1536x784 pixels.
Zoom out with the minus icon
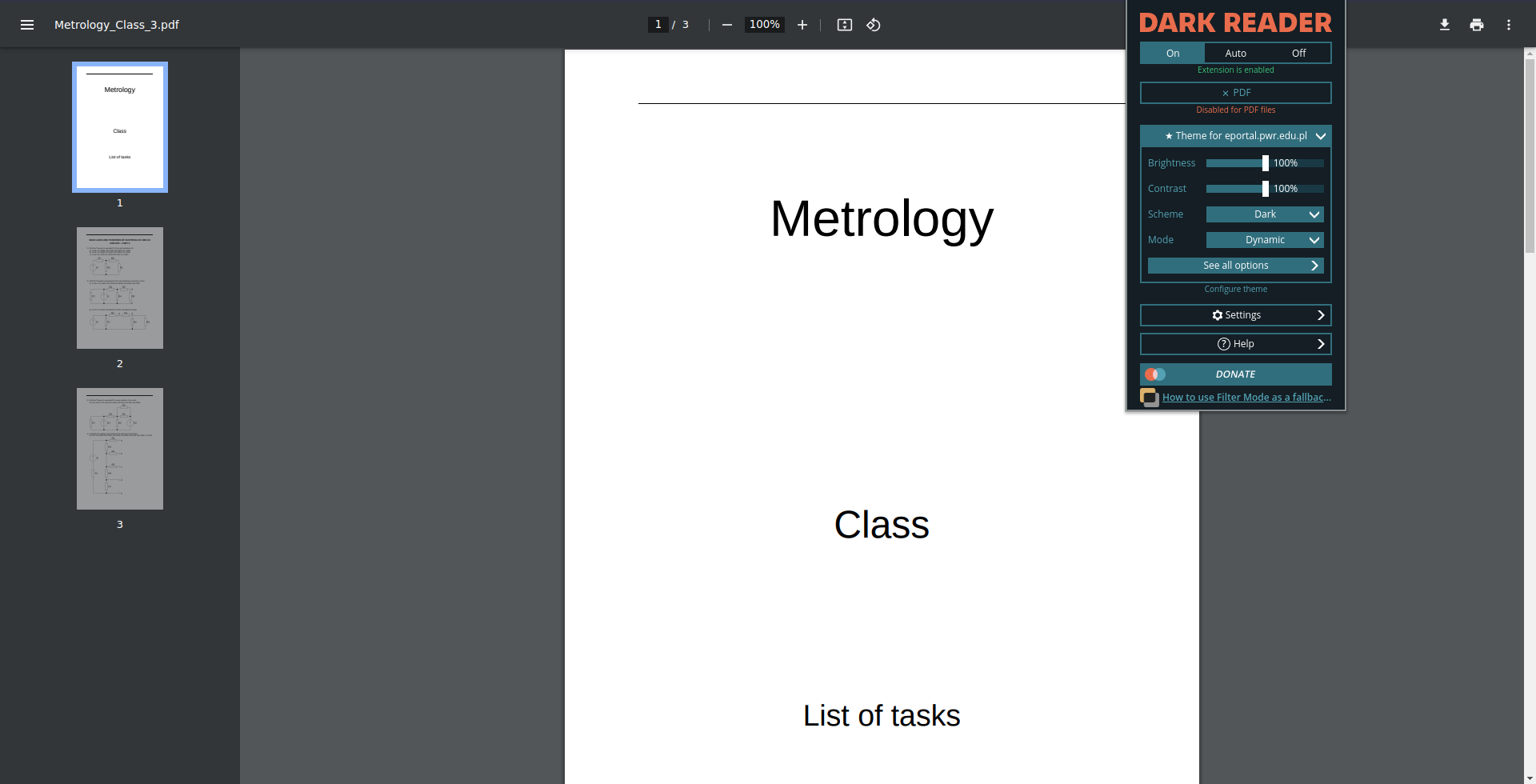(x=727, y=25)
